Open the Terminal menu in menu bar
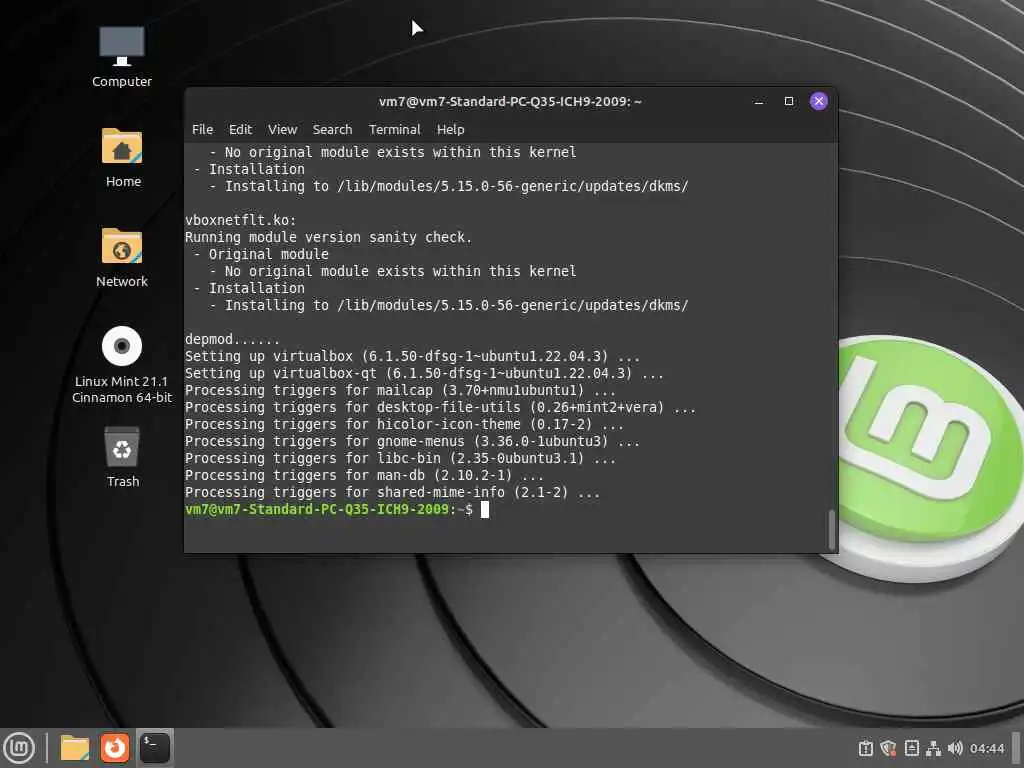This screenshot has height=768, width=1024. point(394,129)
